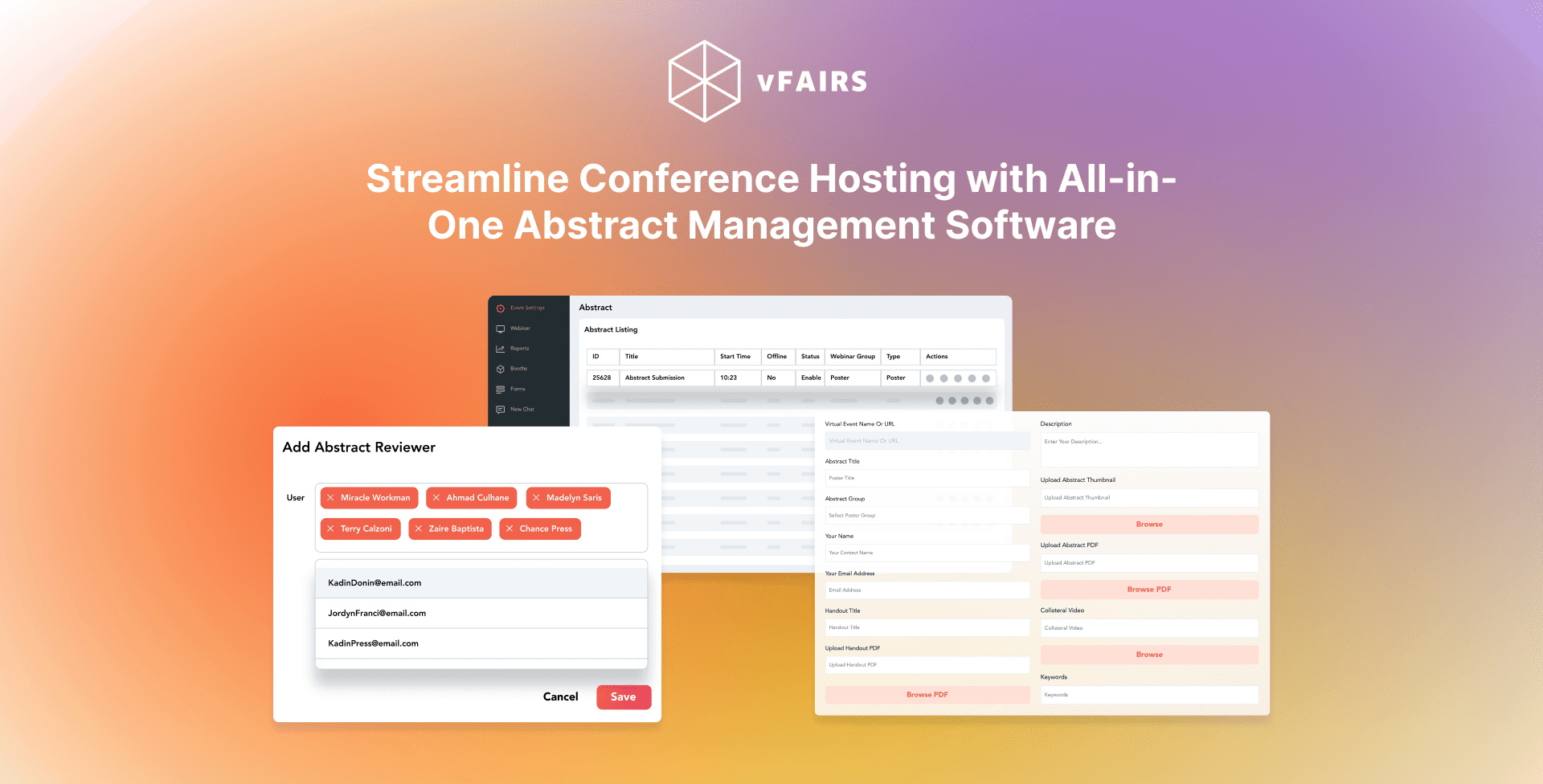
Task: Select JordynFranci@email.com suggestion
Action: pos(377,613)
